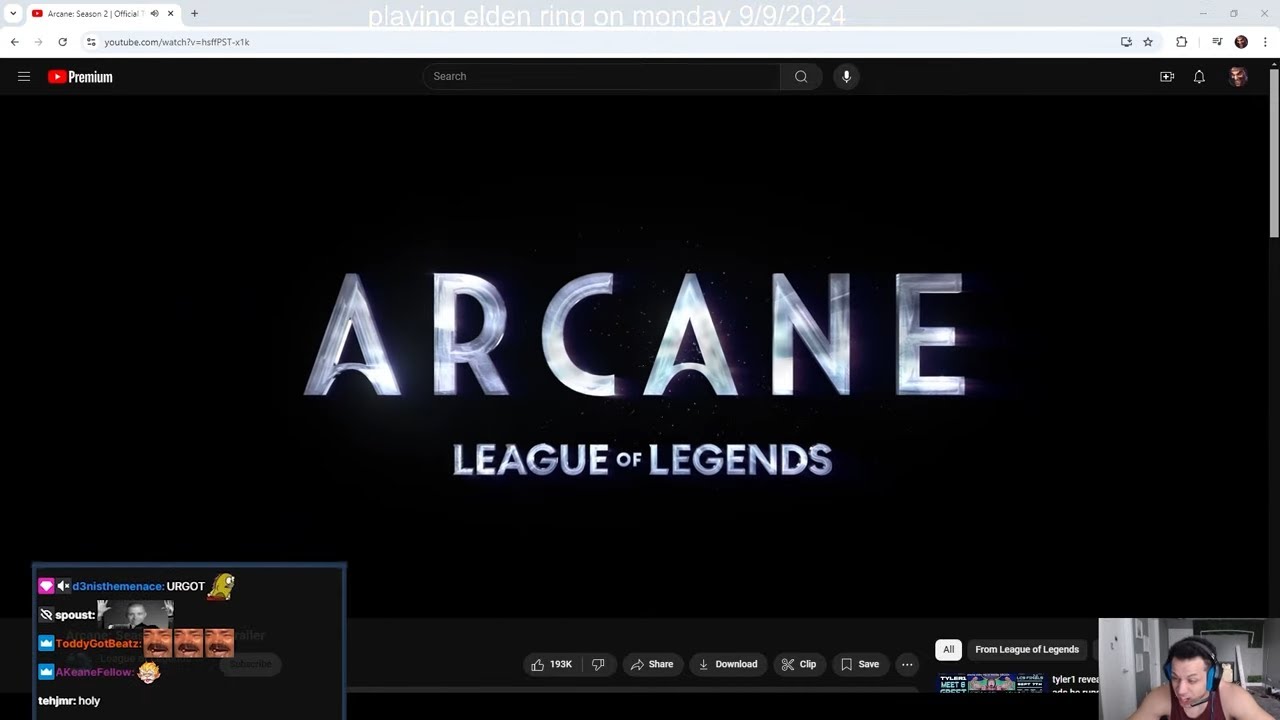Screen dimensions: 1280x720
Task: Click chat username AKeaneFellow
Action: click(94, 672)
